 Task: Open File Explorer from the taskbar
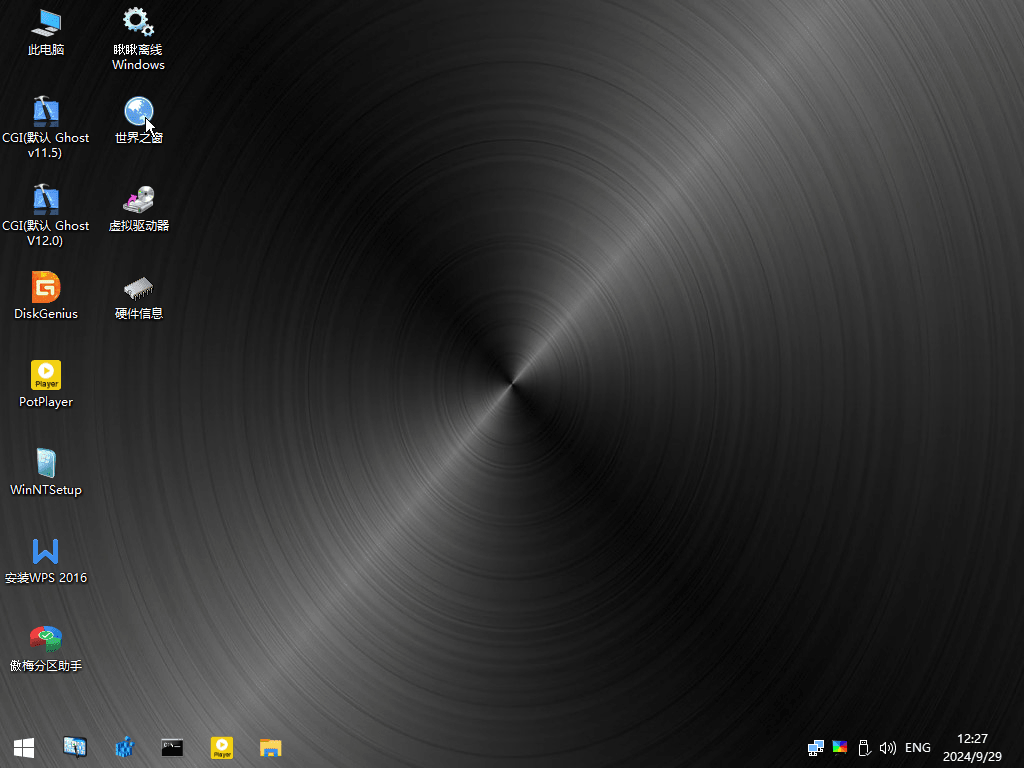tap(270, 747)
